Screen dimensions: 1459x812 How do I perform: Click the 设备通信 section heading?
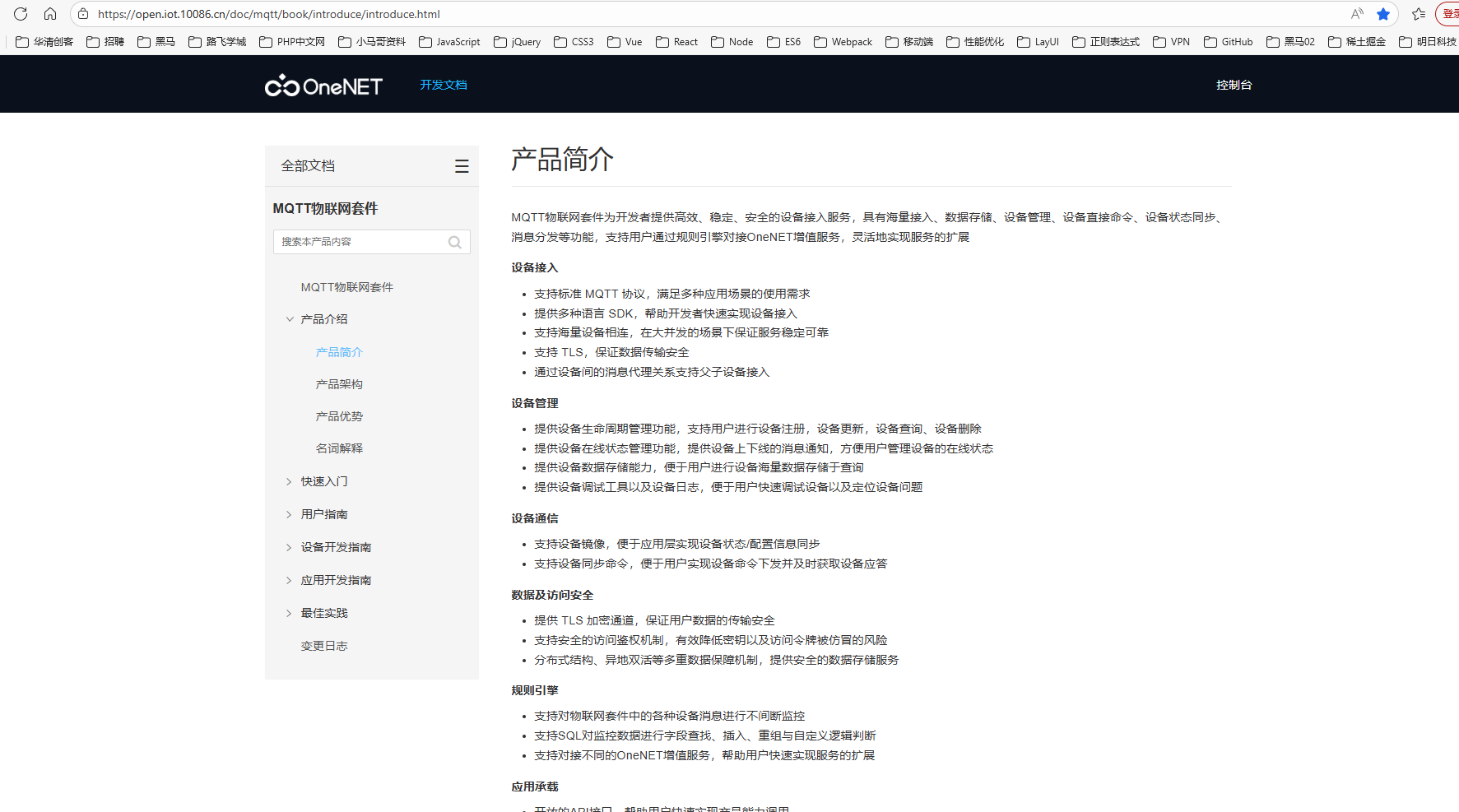click(x=534, y=518)
